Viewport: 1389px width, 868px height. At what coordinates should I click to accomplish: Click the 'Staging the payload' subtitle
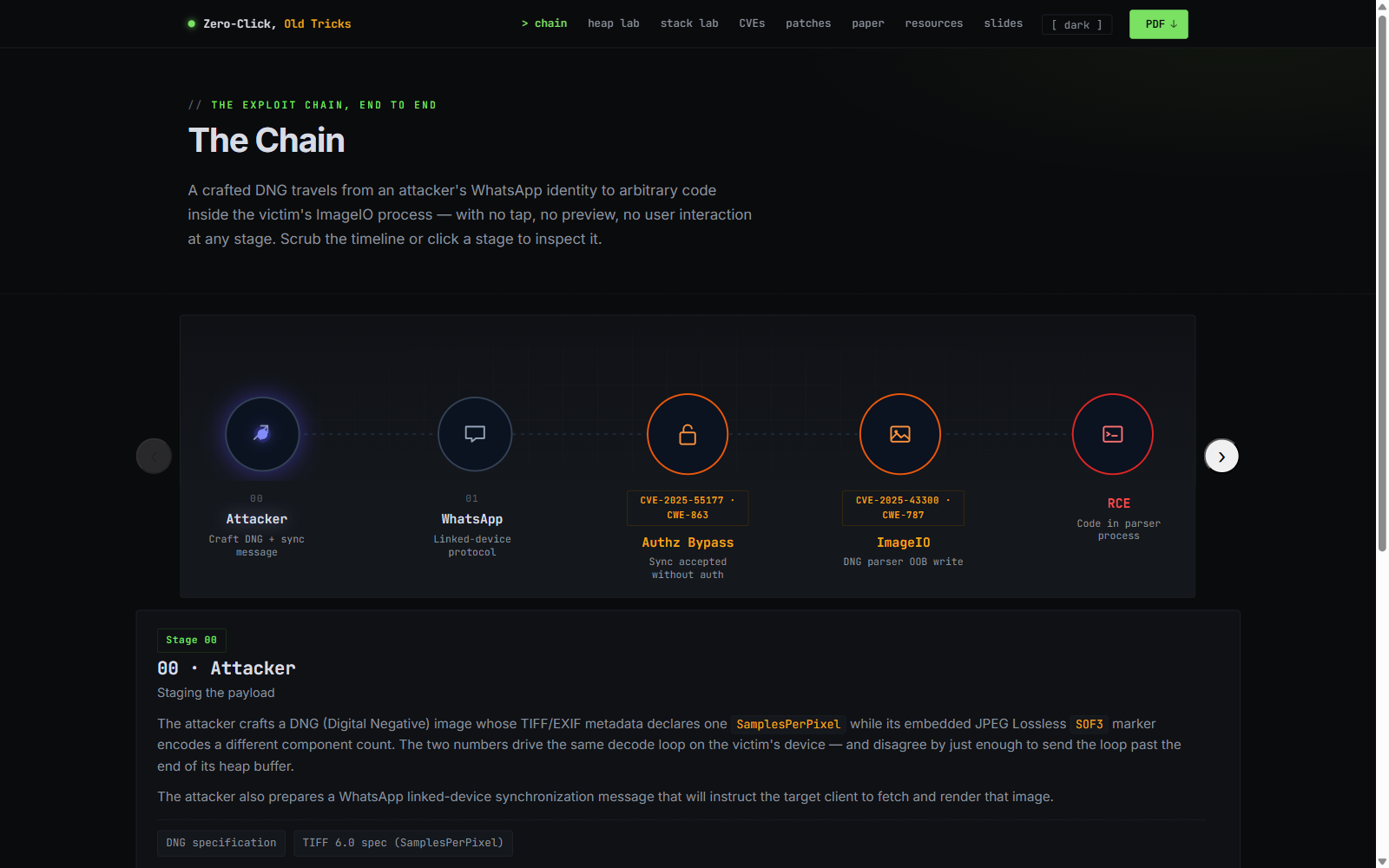(216, 693)
